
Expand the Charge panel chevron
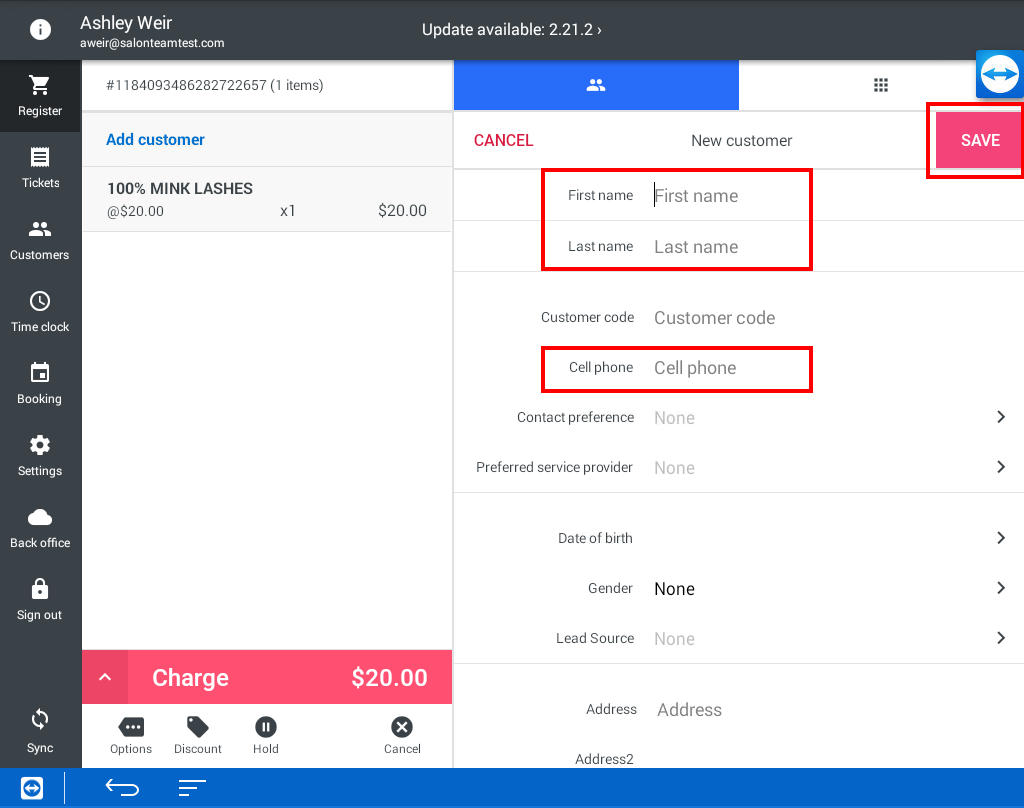pyautogui.click(x=105, y=678)
